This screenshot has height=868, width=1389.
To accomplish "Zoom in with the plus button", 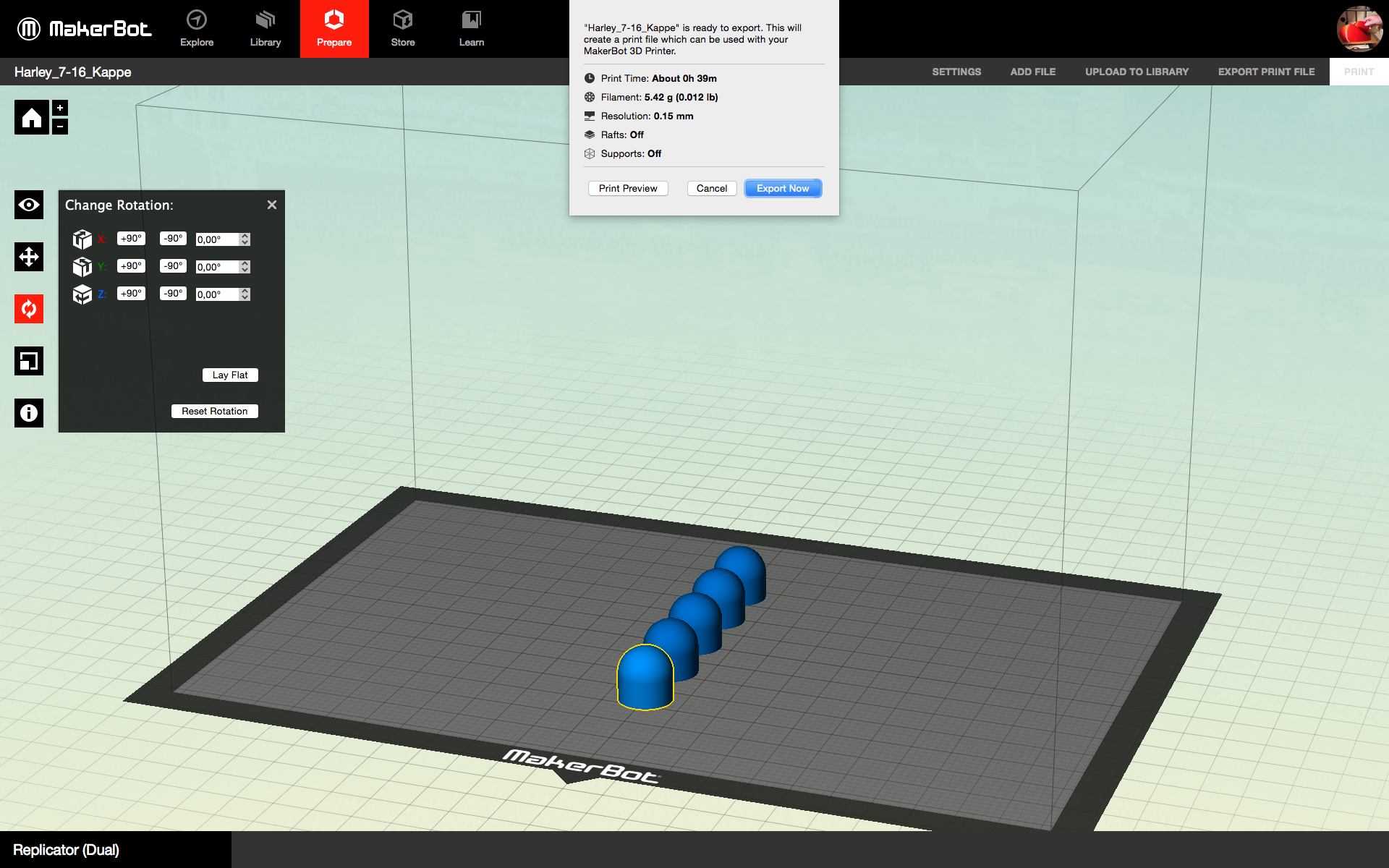I will pyautogui.click(x=60, y=108).
